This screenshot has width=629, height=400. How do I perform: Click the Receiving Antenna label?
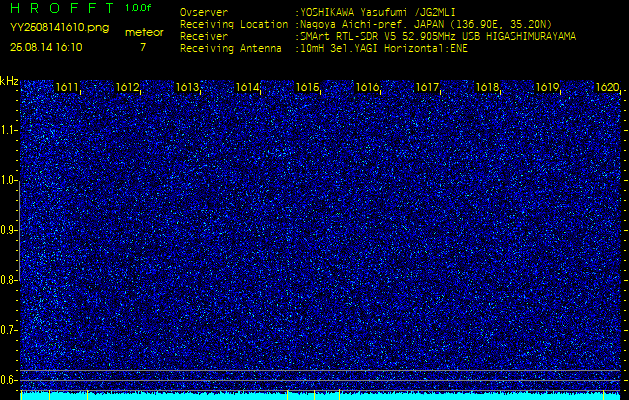231,49
